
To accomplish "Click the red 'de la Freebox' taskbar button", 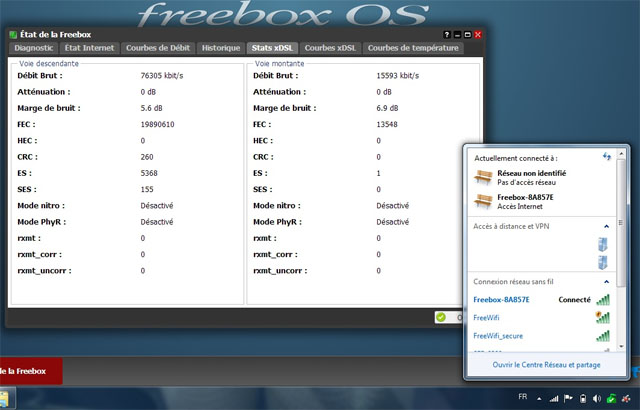I will tap(31, 371).
